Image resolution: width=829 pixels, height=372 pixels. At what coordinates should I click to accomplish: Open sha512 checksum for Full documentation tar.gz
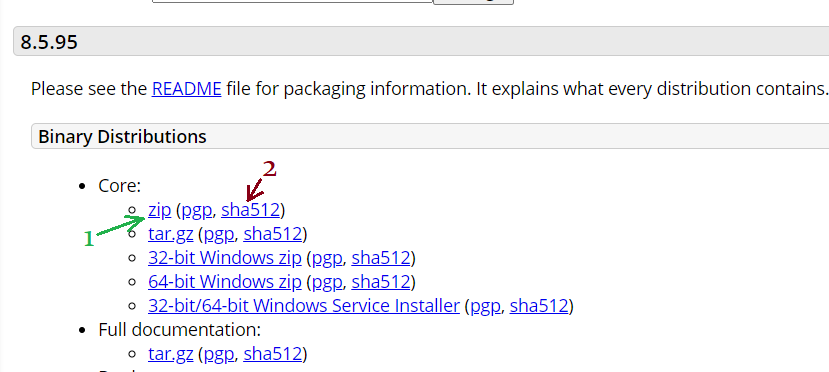click(x=272, y=354)
